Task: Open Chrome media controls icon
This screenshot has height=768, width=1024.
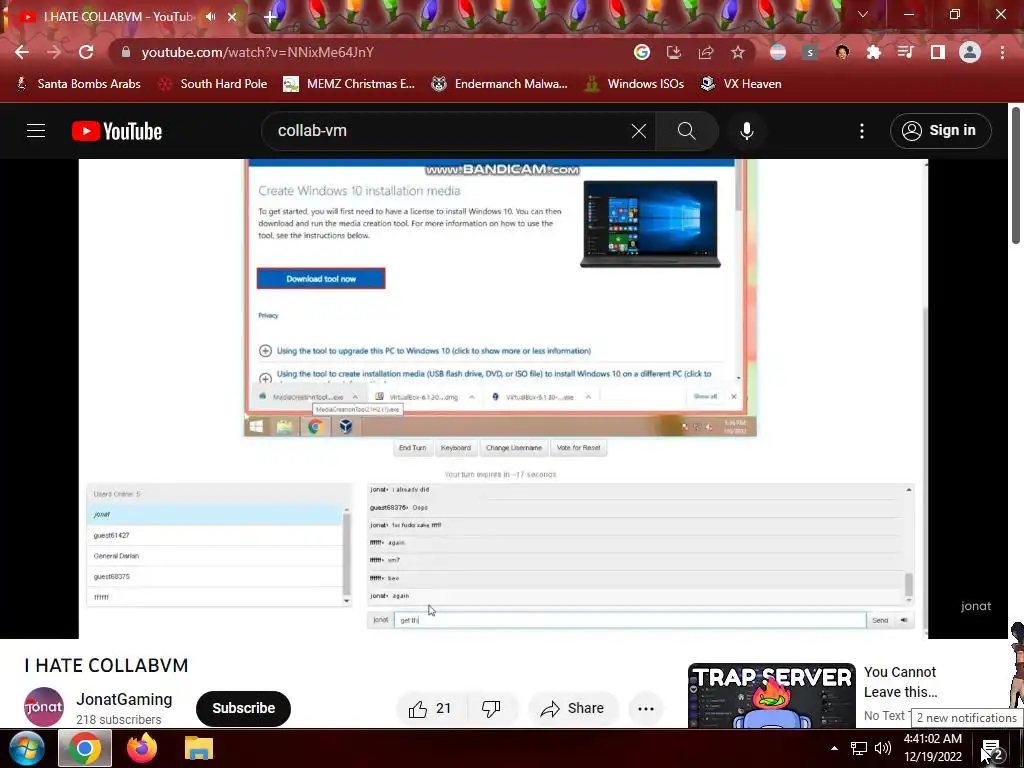Action: coord(906,52)
